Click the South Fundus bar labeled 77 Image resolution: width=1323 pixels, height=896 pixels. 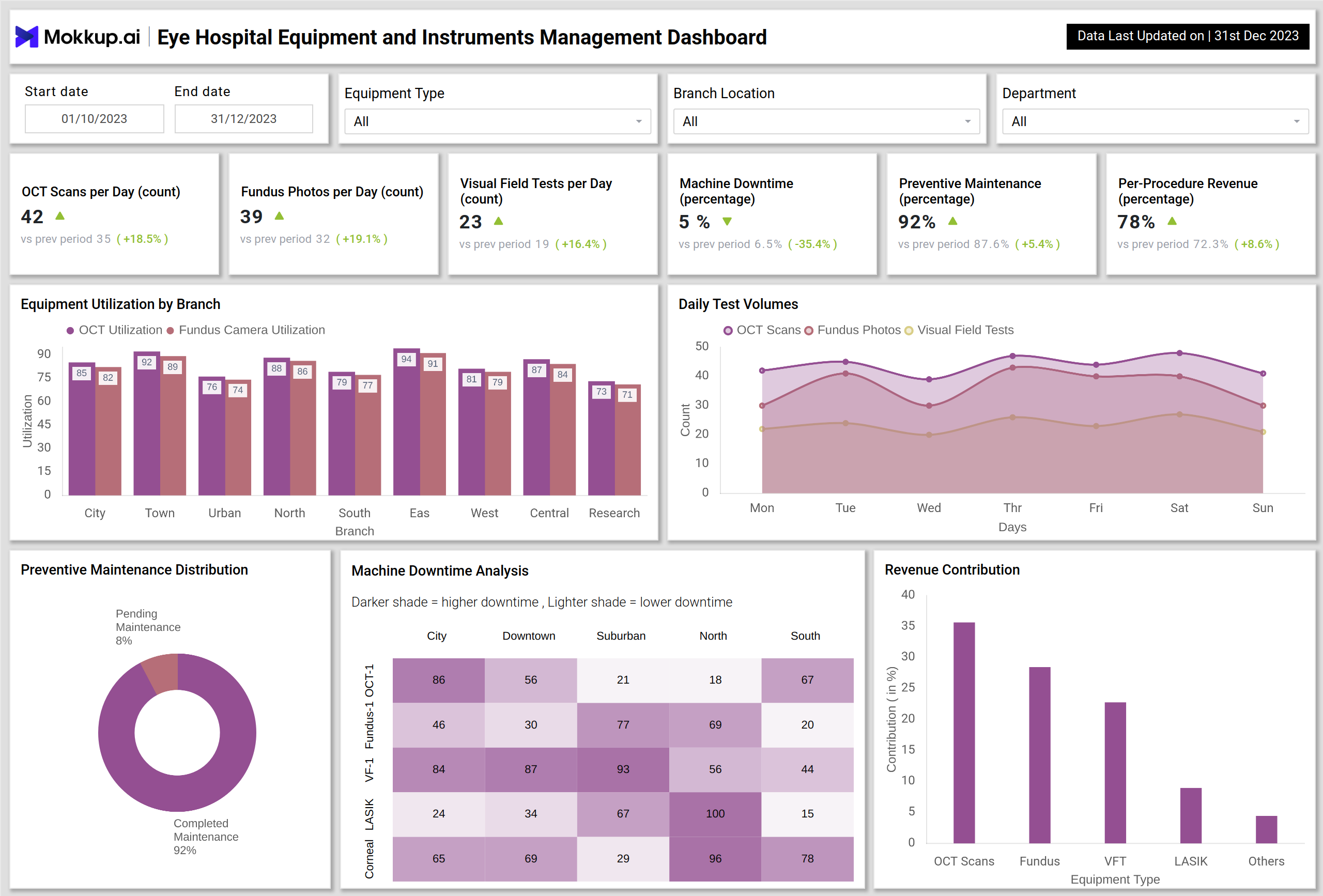(x=368, y=435)
